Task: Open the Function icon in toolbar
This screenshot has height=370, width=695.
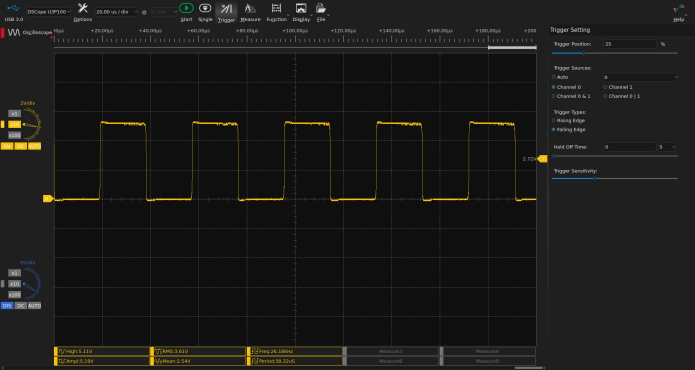Action: point(276,8)
